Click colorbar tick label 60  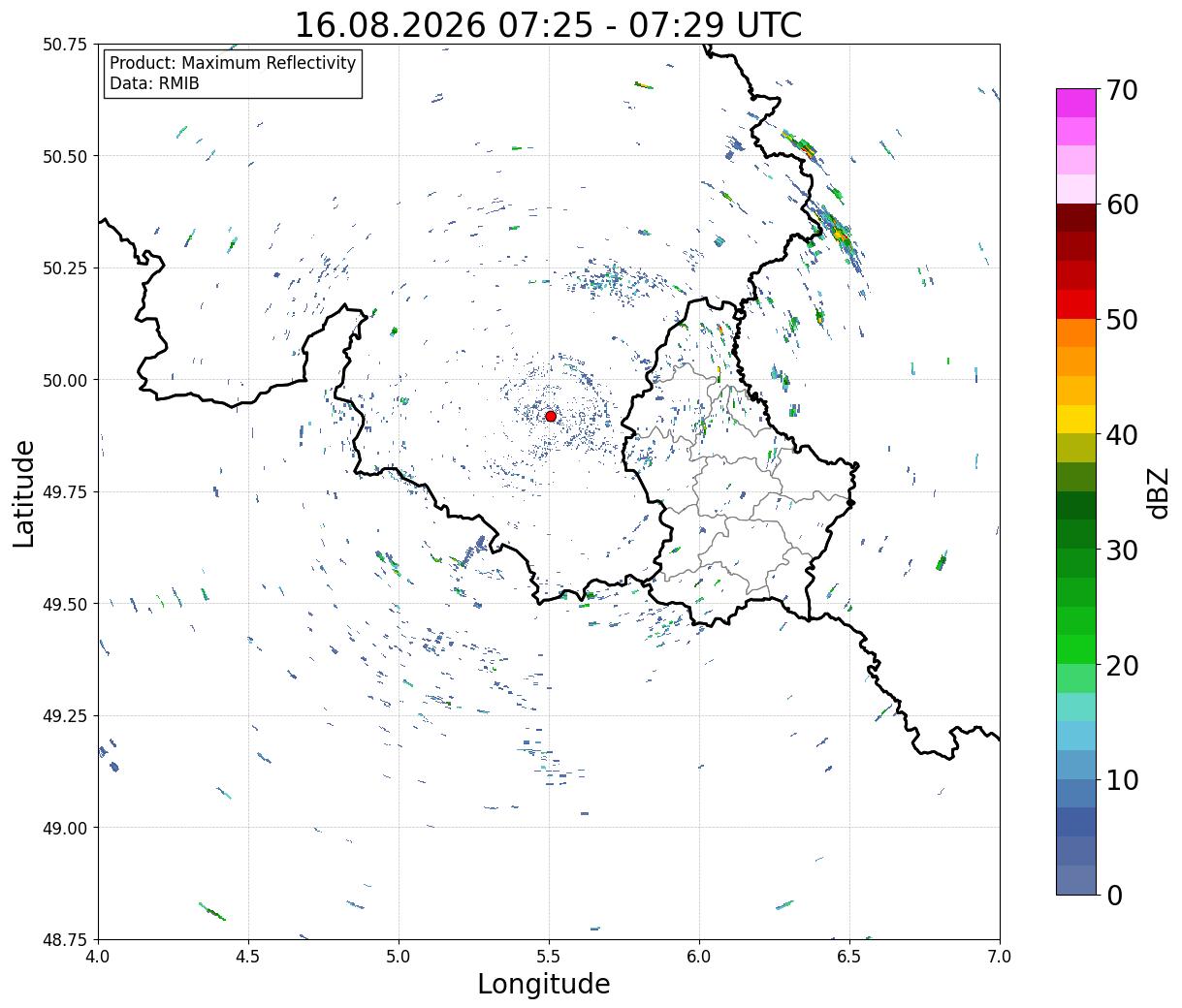pos(1122,205)
